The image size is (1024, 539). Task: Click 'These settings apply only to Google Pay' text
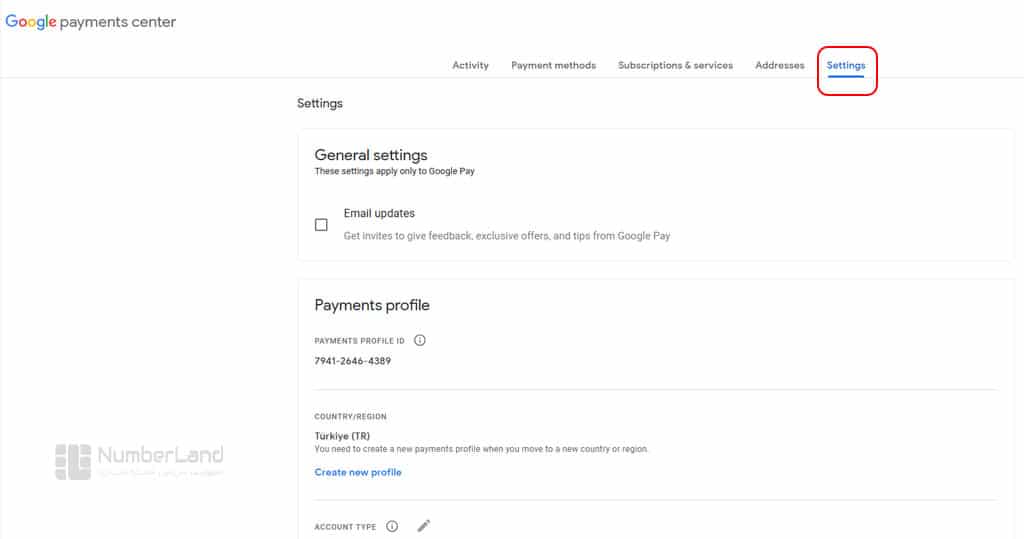tap(394, 171)
